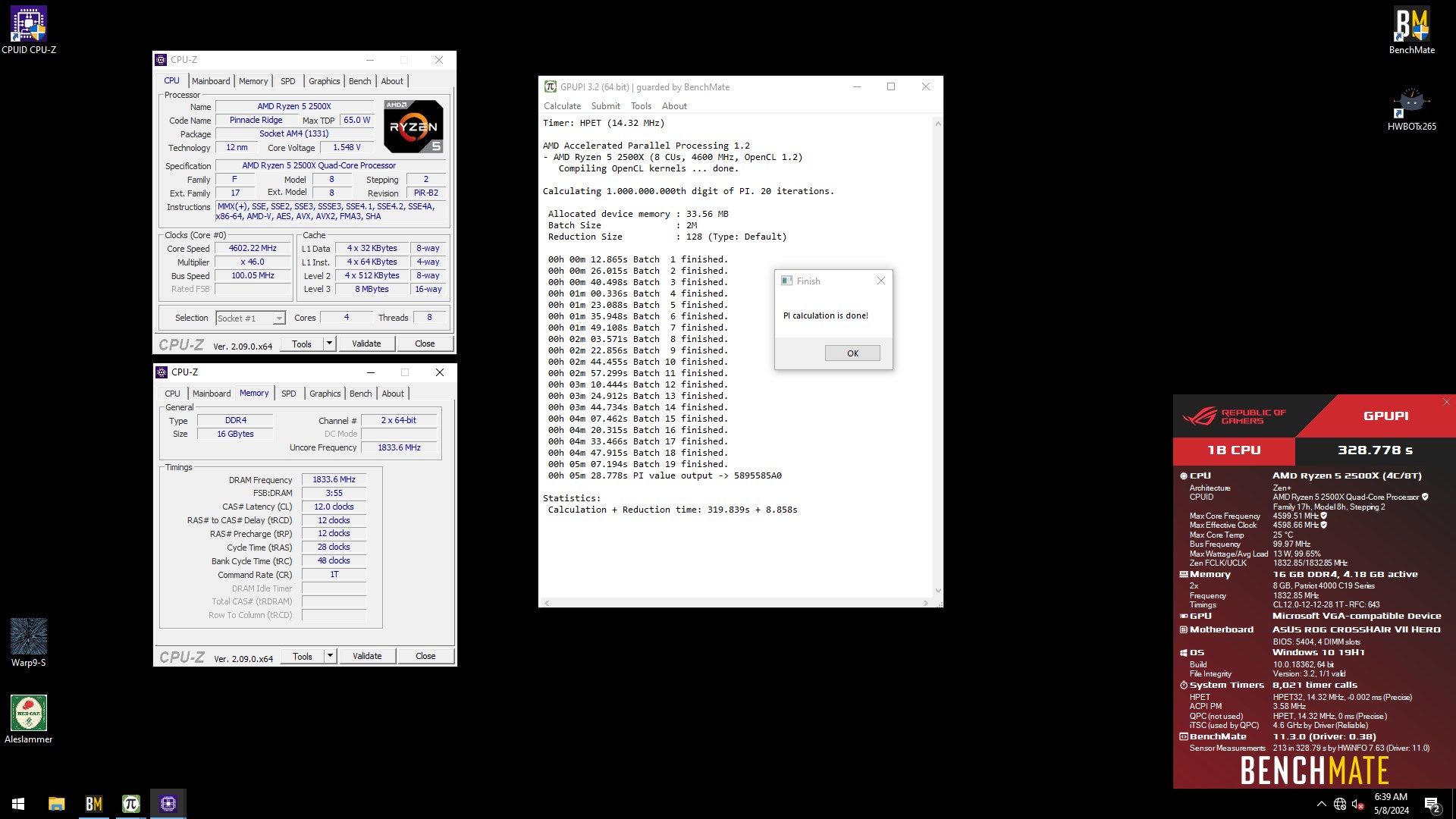
Task: Select Mainboard tab in bottom CPU-Z window
Action: point(211,394)
